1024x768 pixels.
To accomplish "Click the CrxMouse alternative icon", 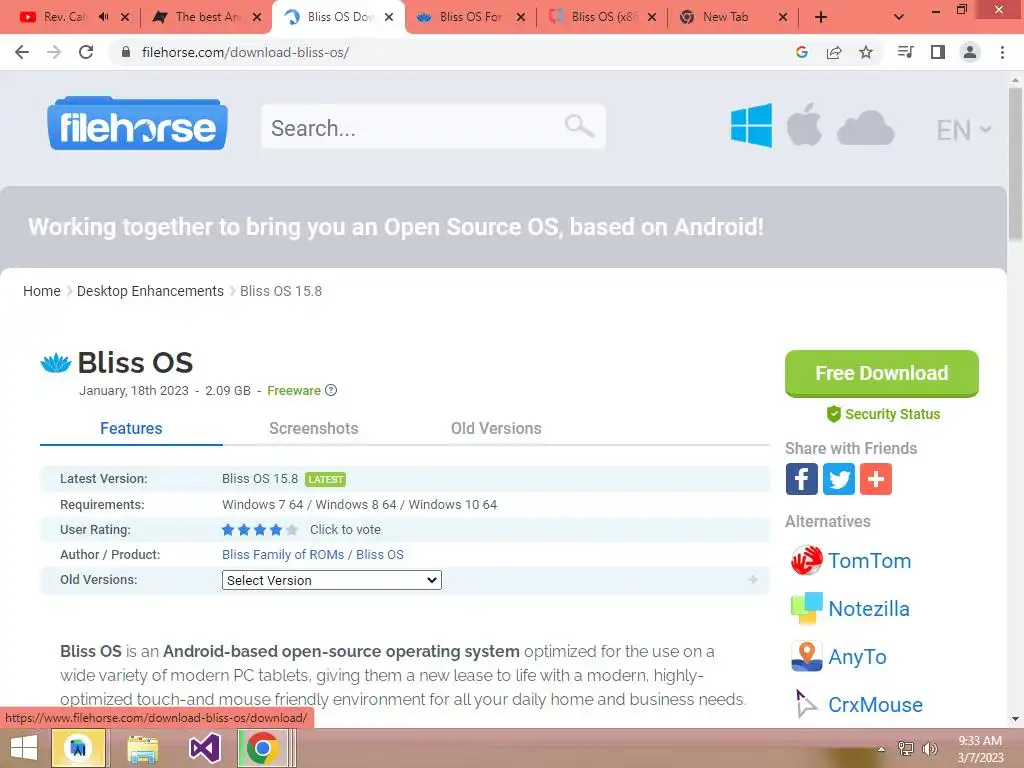I will pos(807,704).
